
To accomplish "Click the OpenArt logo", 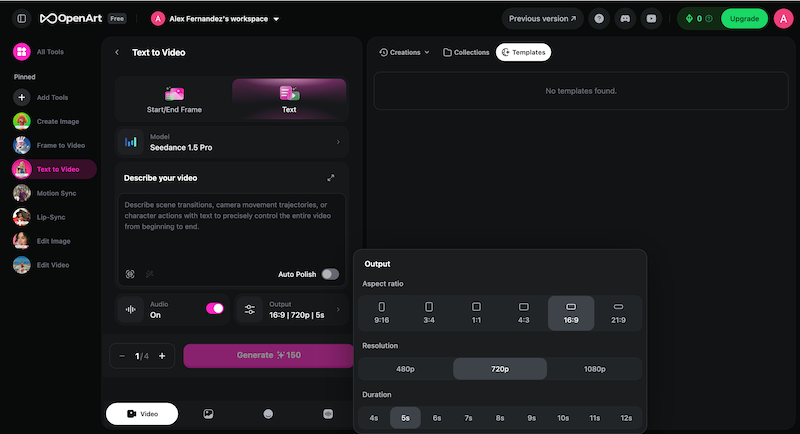I will click(71, 18).
